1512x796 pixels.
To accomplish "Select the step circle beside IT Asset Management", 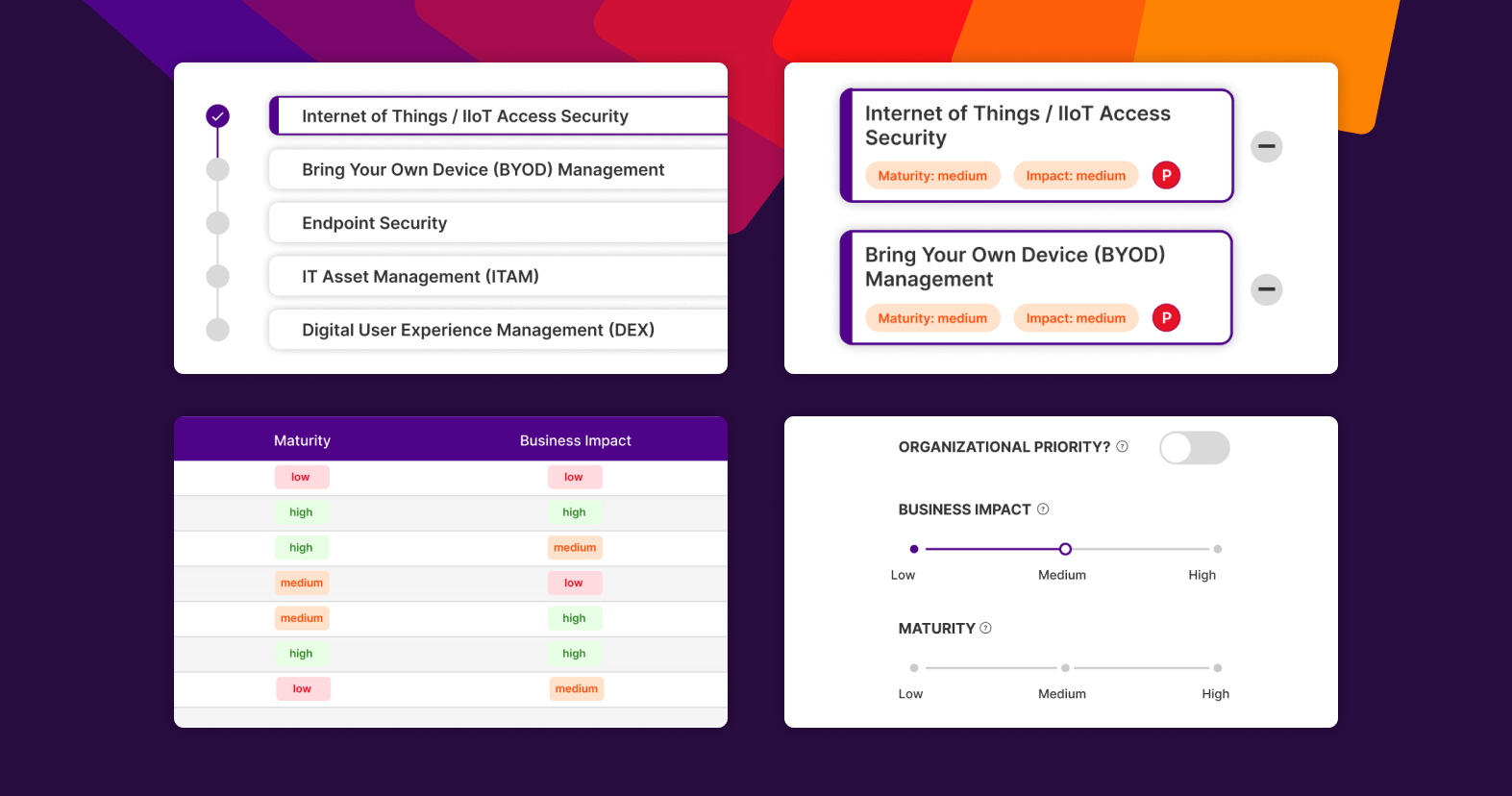I will pyautogui.click(x=218, y=277).
